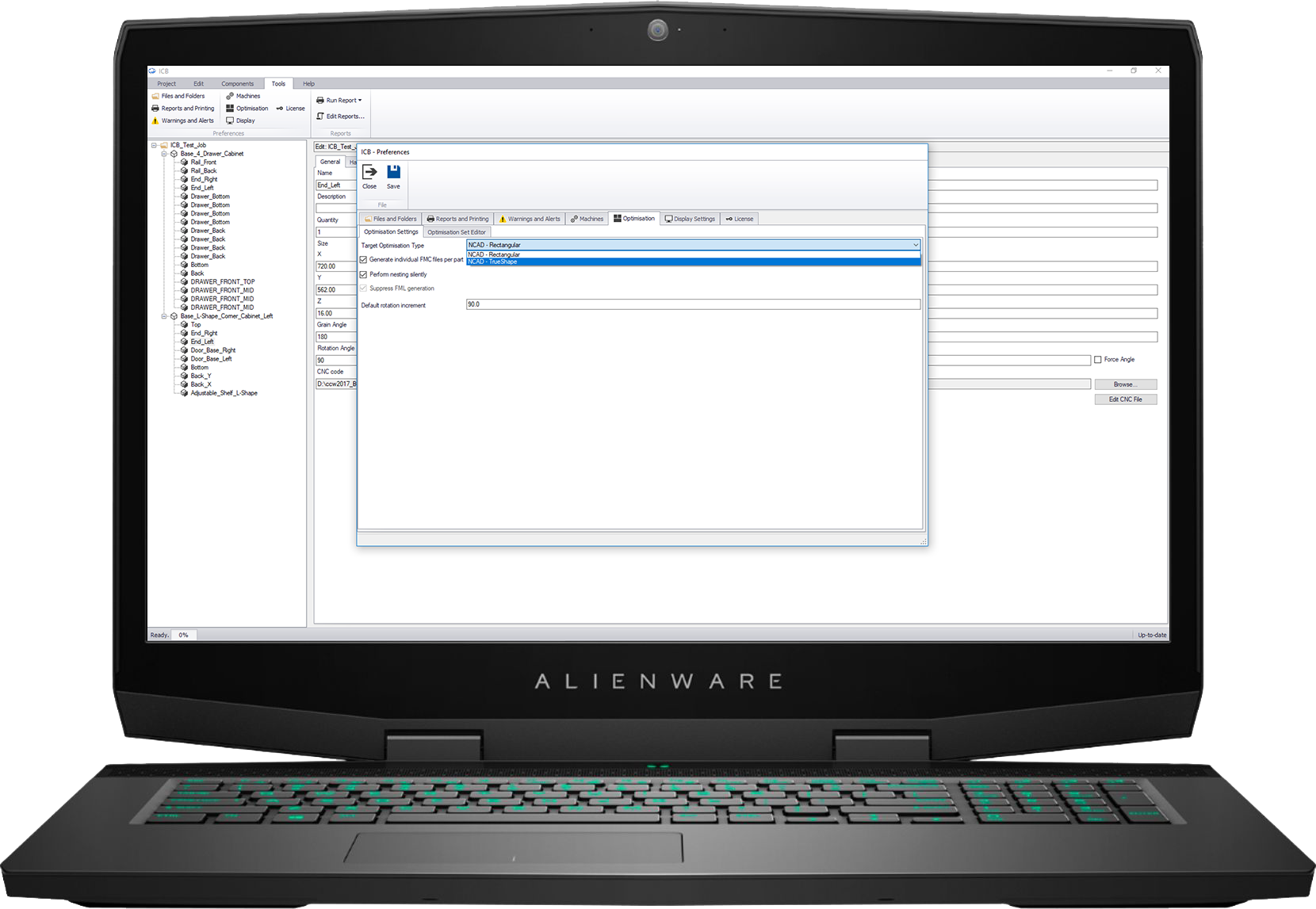Viewport: 1316px width, 909px height.
Task: Toggle Generate individual FMC files per part
Action: pos(364,260)
